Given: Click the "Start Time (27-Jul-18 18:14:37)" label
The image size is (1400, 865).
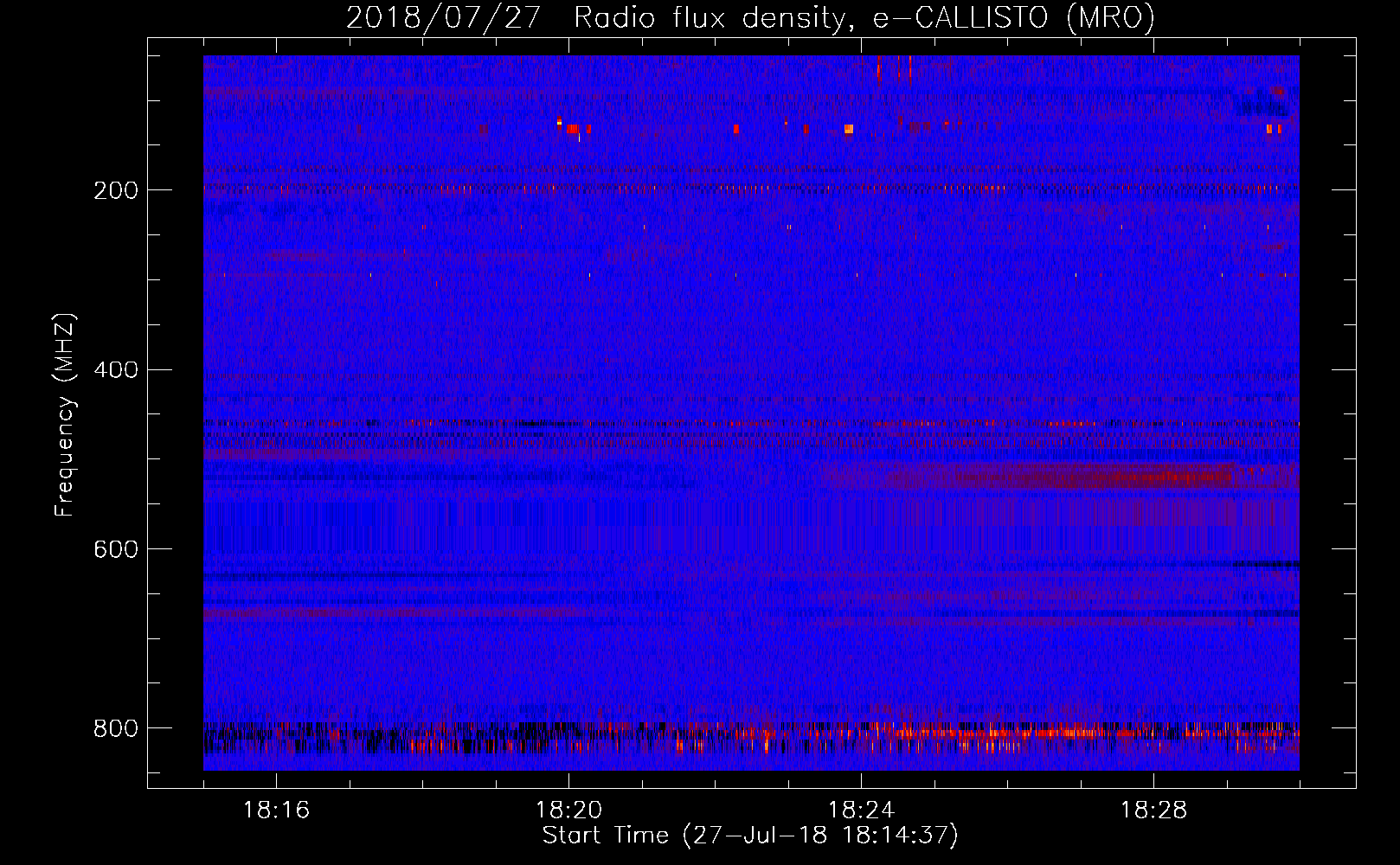Looking at the screenshot, I should [750, 836].
